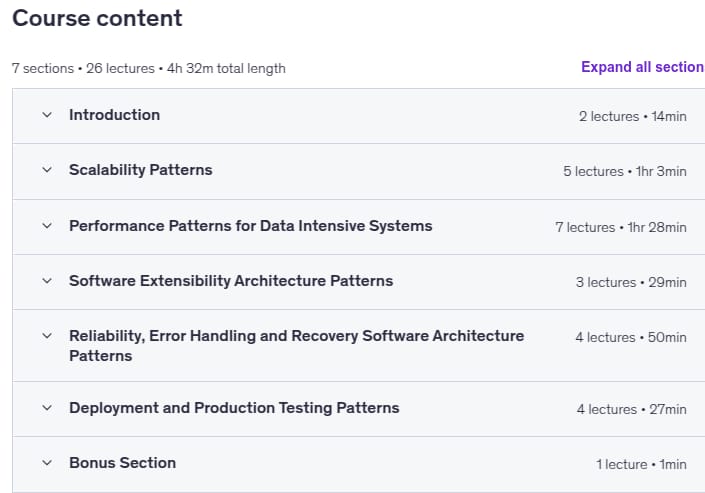
Task: Click chevron beside Performance Patterns for Data Intensive Systems
Action: point(47,226)
